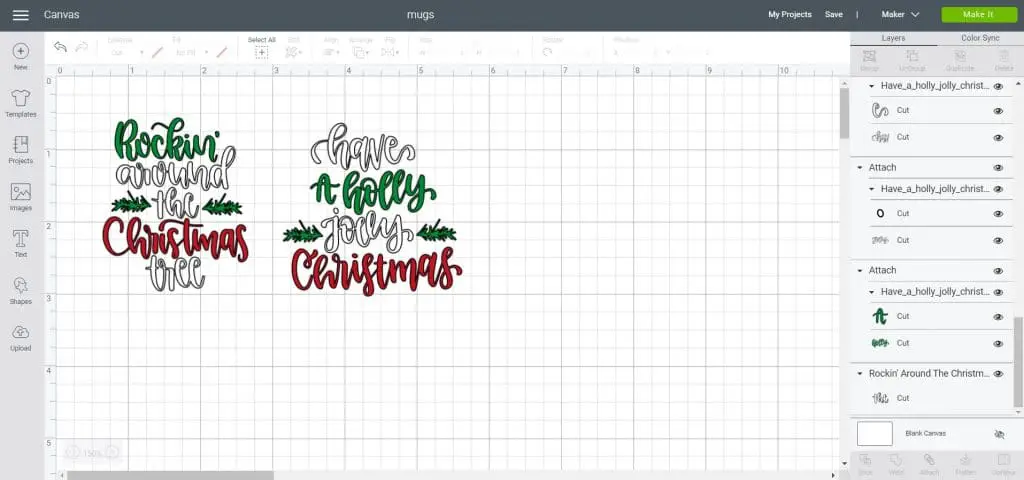This screenshot has height=480, width=1024.
Task: Click the Blank Canvas white color swatch
Action: (875, 433)
